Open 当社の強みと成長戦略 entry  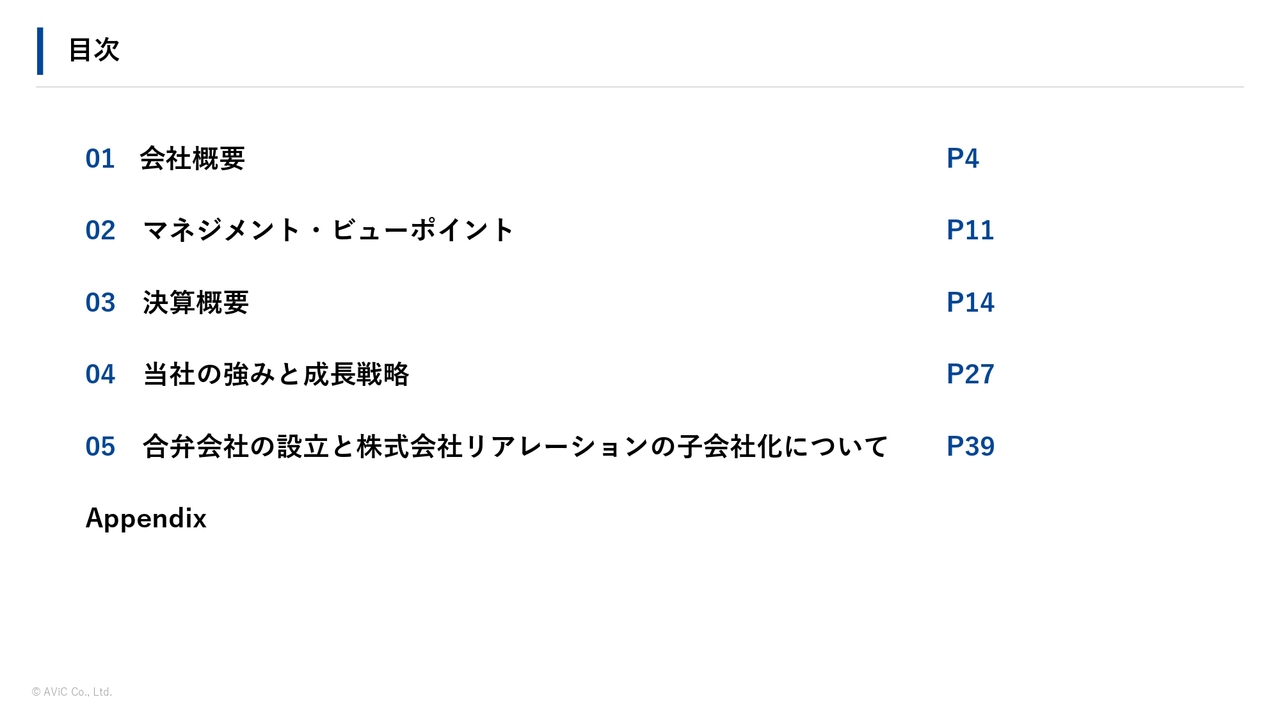pos(276,374)
